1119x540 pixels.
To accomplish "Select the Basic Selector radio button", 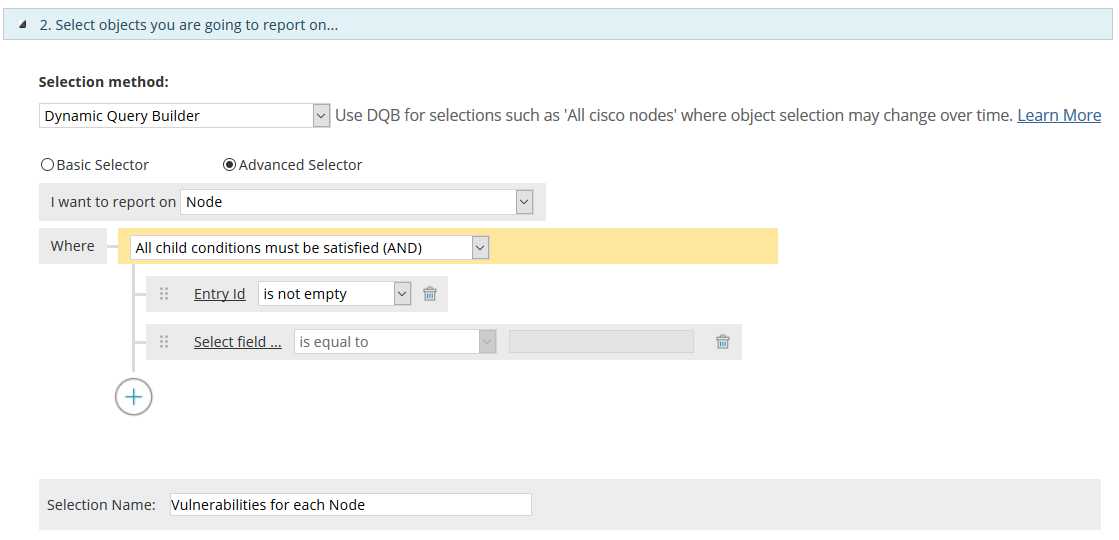I will pyautogui.click(x=47, y=165).
